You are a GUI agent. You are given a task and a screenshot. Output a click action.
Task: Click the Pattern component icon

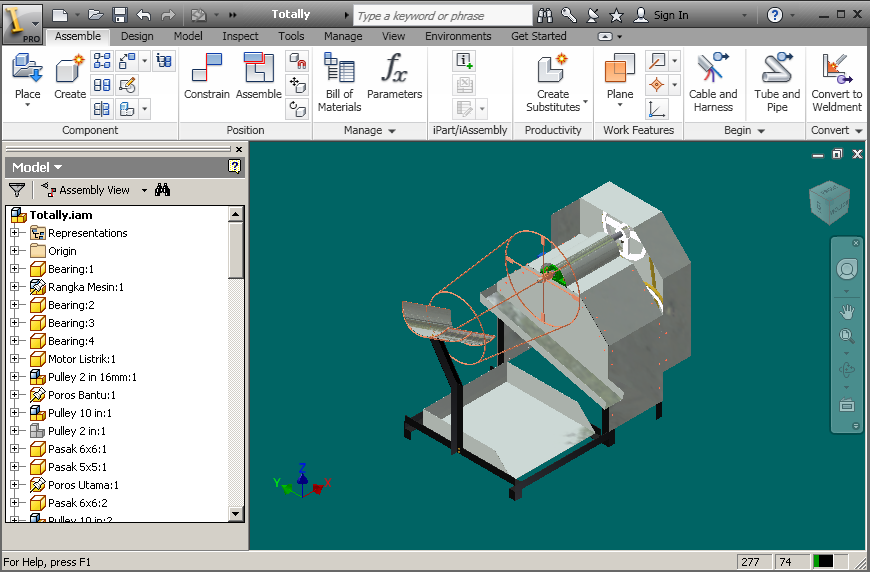coord(102,60)
